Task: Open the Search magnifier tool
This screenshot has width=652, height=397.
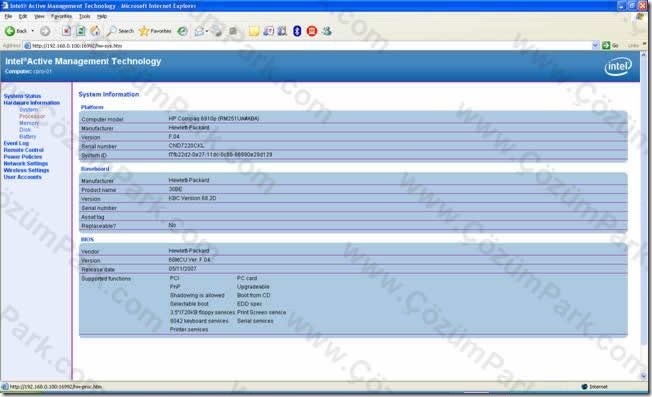Action: tap(120, 31)
